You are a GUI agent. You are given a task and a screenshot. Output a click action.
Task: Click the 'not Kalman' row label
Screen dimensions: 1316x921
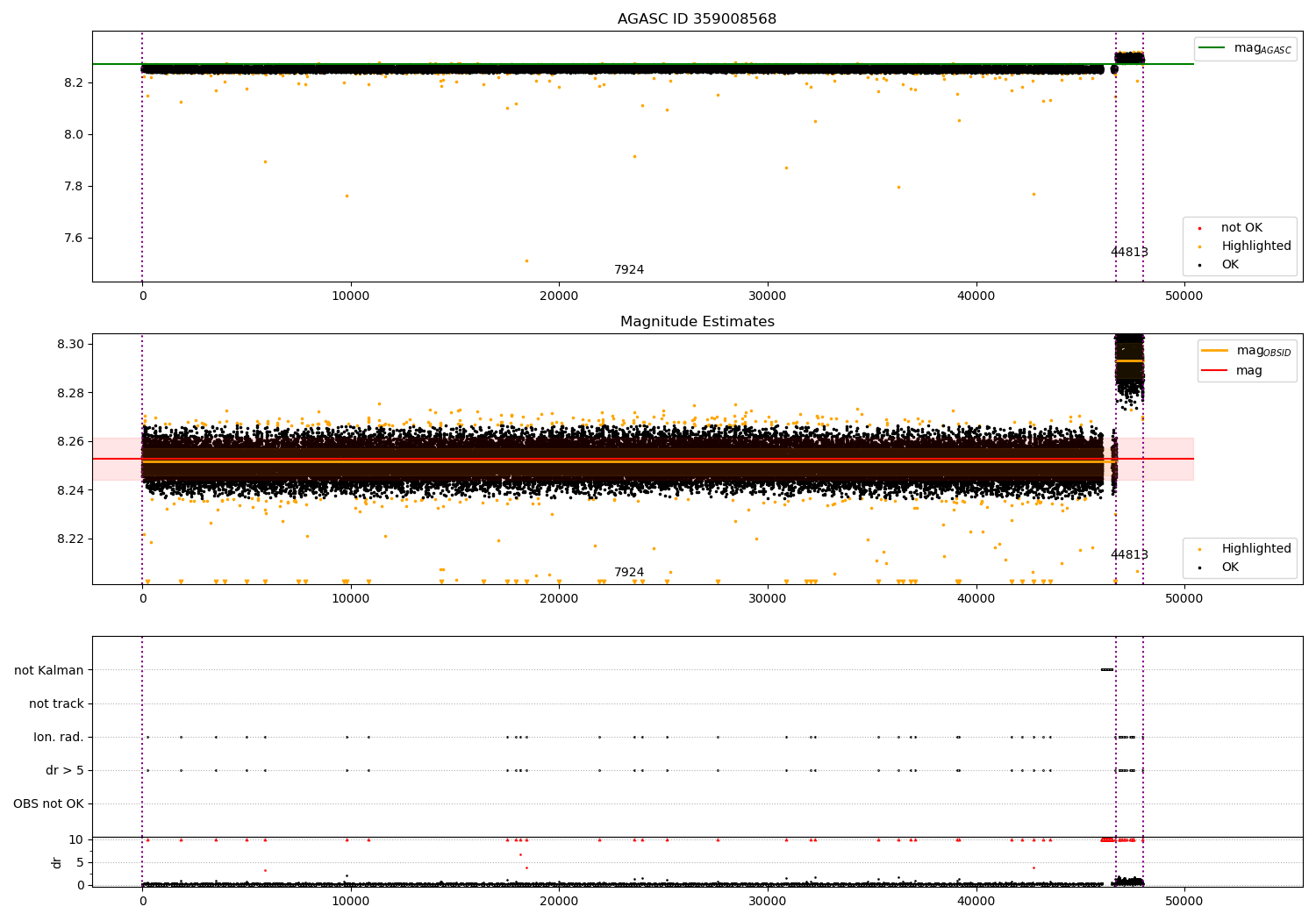[x=49, y=671]
